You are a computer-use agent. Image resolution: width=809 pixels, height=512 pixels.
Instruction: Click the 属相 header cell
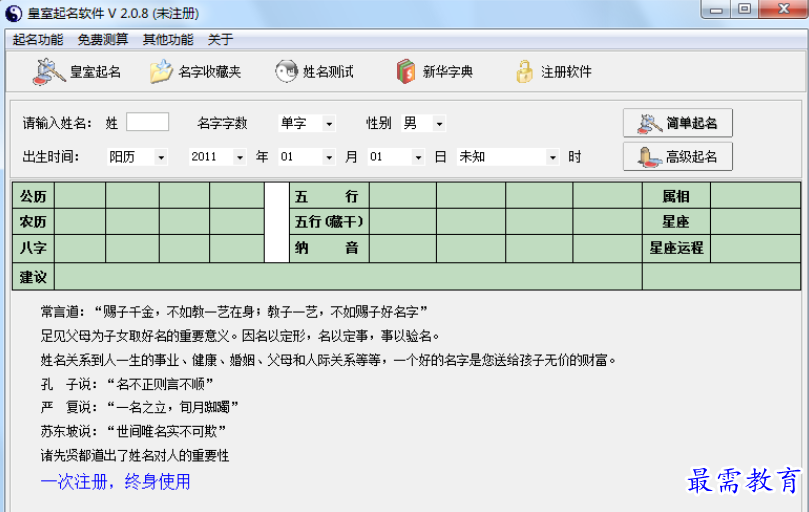click(x=676, y=196)
